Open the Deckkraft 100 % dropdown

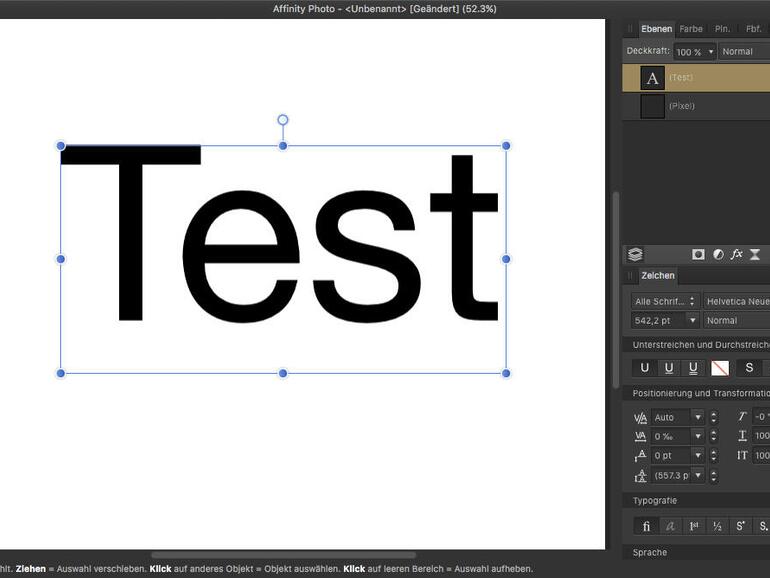click(695, 52)
